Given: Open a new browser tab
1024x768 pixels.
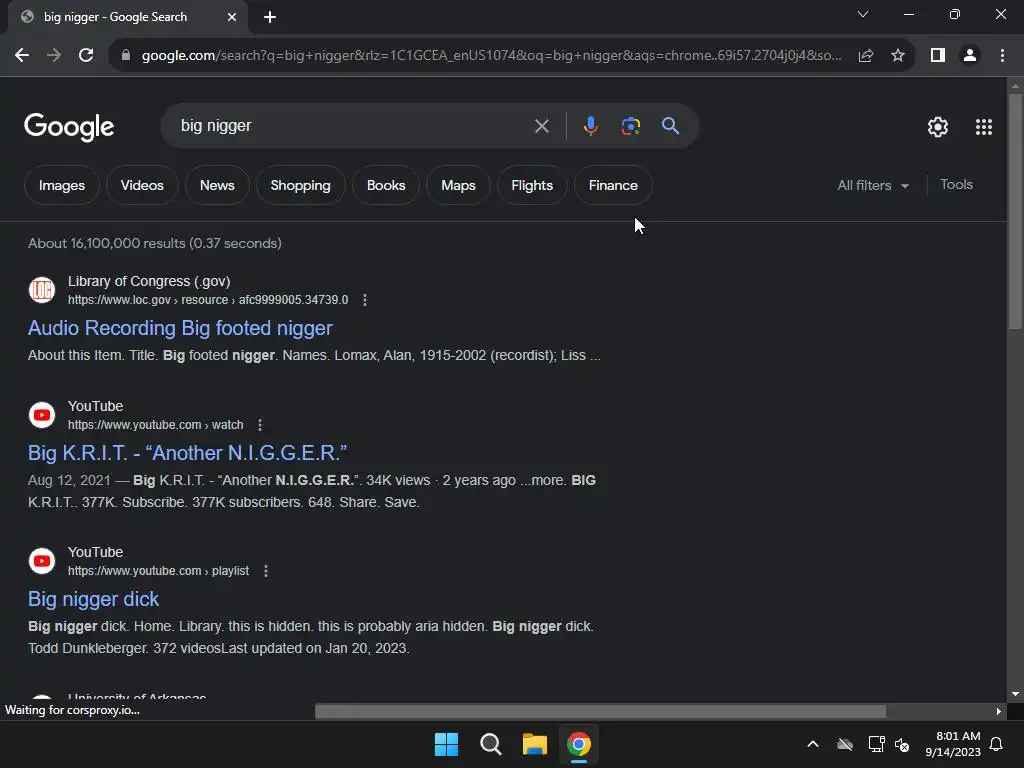Looking at the screenshot, I should click(270, 17).
